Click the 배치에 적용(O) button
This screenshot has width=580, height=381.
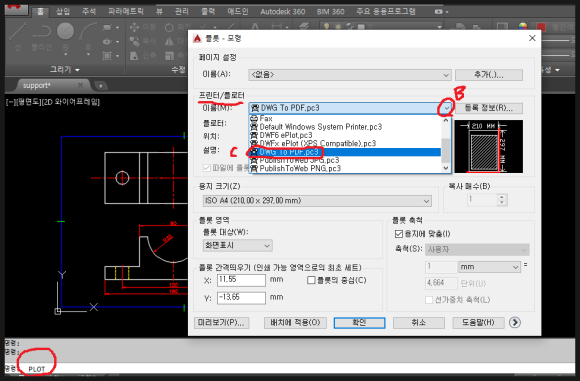(295, 323)
